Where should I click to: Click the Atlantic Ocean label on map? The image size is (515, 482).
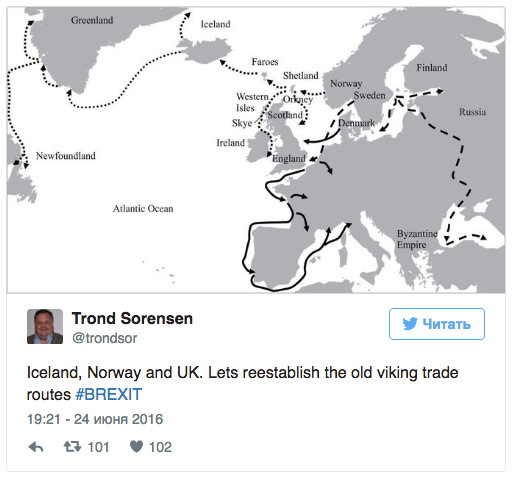143,209
